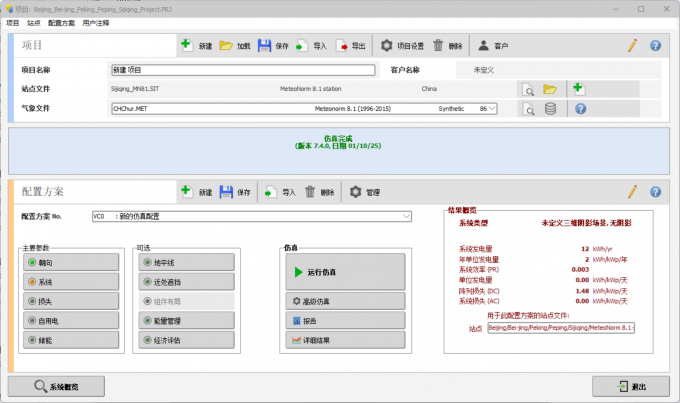Click the meteo file magnifier preview icon
Image resolution: width=680 pixels, height=403 pixels.
(529, 109)
